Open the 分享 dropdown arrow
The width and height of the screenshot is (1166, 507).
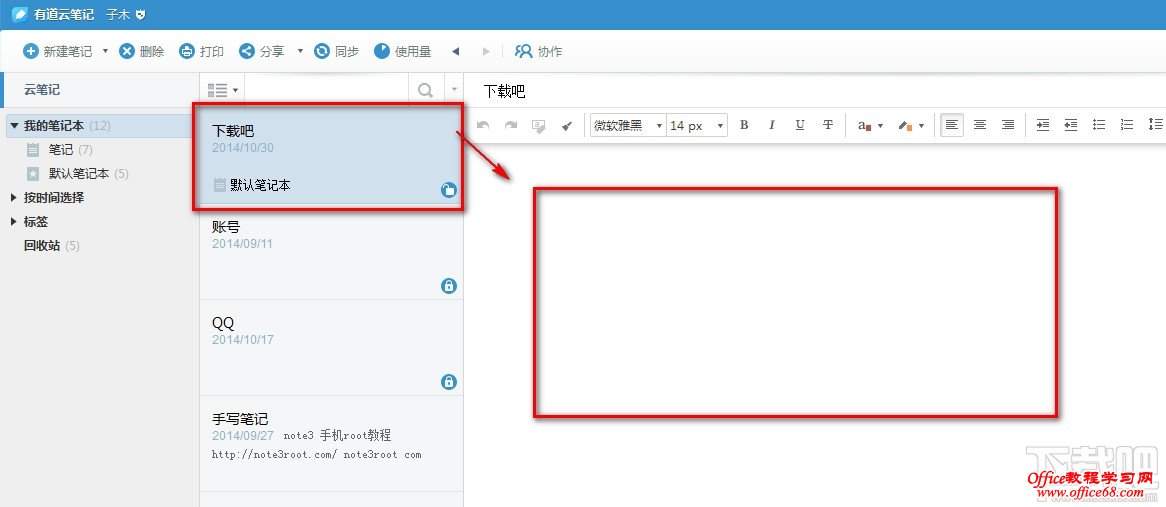300,51
